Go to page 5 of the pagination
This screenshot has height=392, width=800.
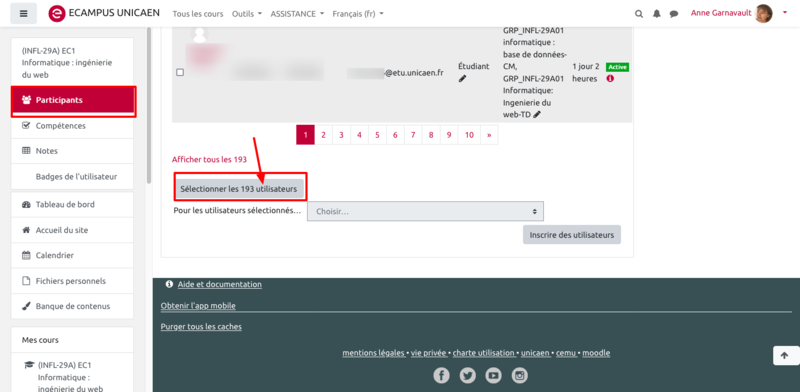coord(377,135)
